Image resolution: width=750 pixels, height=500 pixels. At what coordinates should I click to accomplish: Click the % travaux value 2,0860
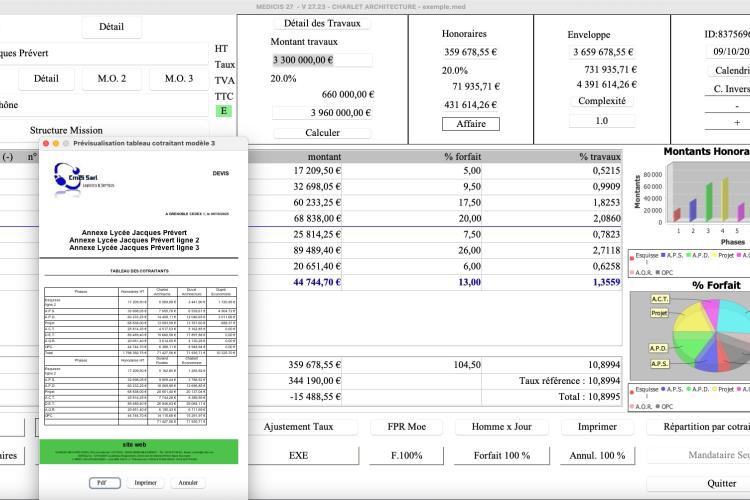[552, 219]
